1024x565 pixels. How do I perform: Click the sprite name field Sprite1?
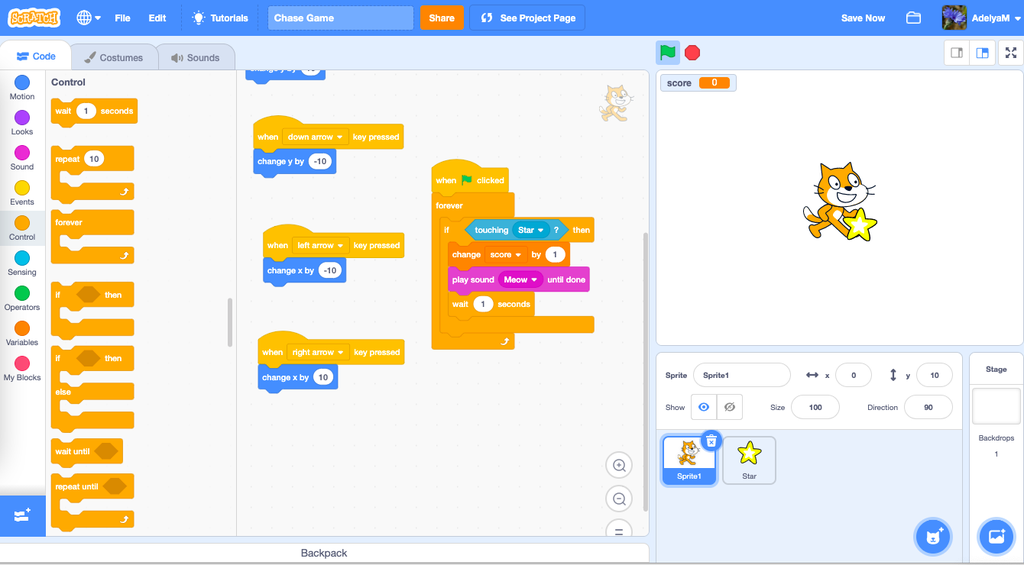(741, 375)
